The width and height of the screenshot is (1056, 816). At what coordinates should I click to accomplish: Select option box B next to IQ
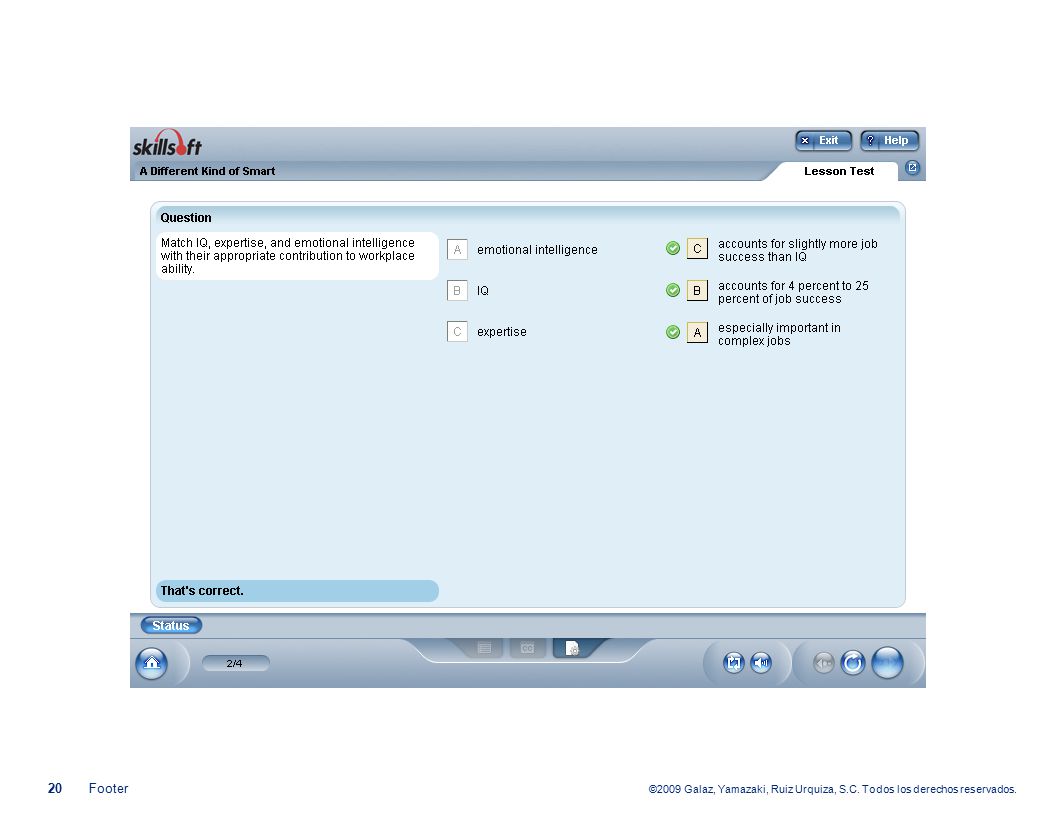[457, 291]
